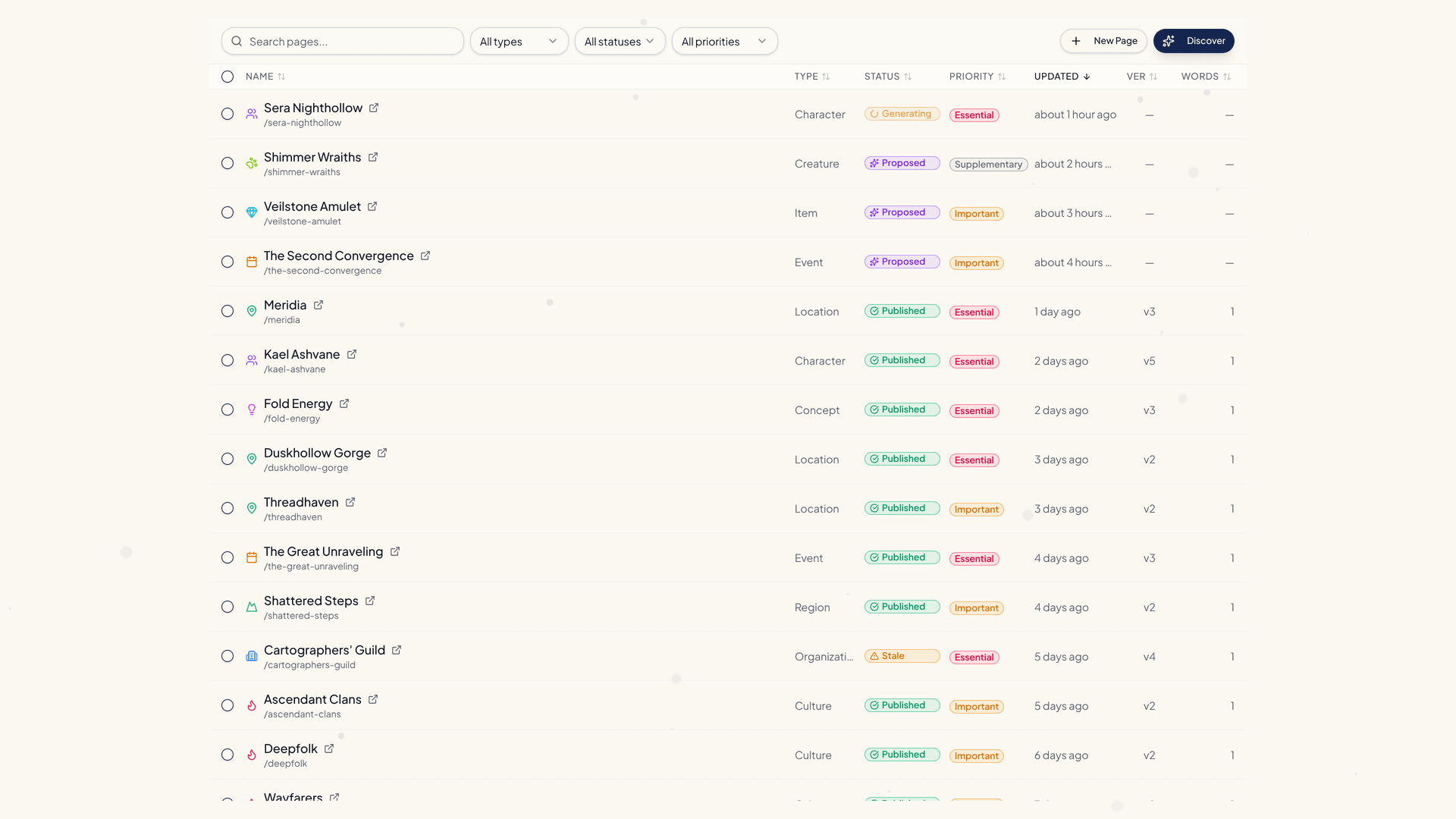
Task: Click the New Page button
Action: (1103, 41)
